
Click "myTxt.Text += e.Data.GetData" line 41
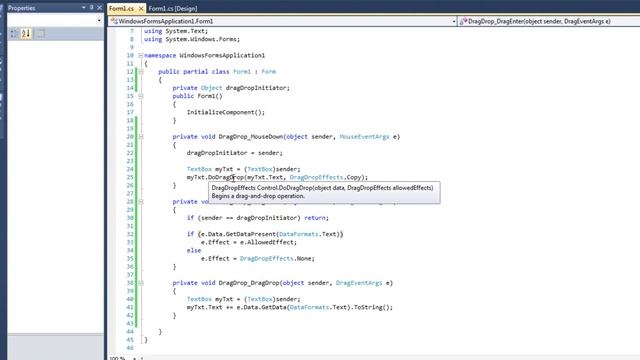coord(237,307)
